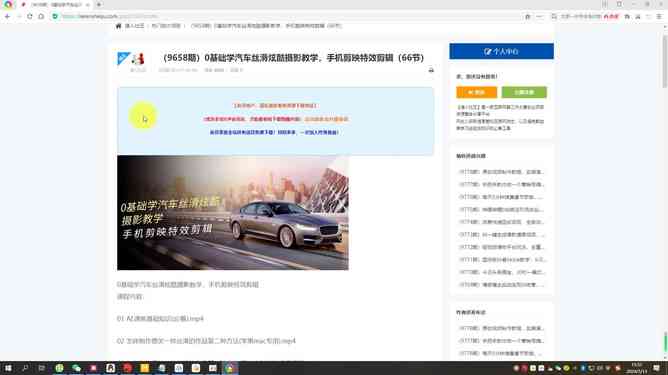Open the blue 个人中心 button
This screenshot has height=375, width=668.
coord(501,51)
